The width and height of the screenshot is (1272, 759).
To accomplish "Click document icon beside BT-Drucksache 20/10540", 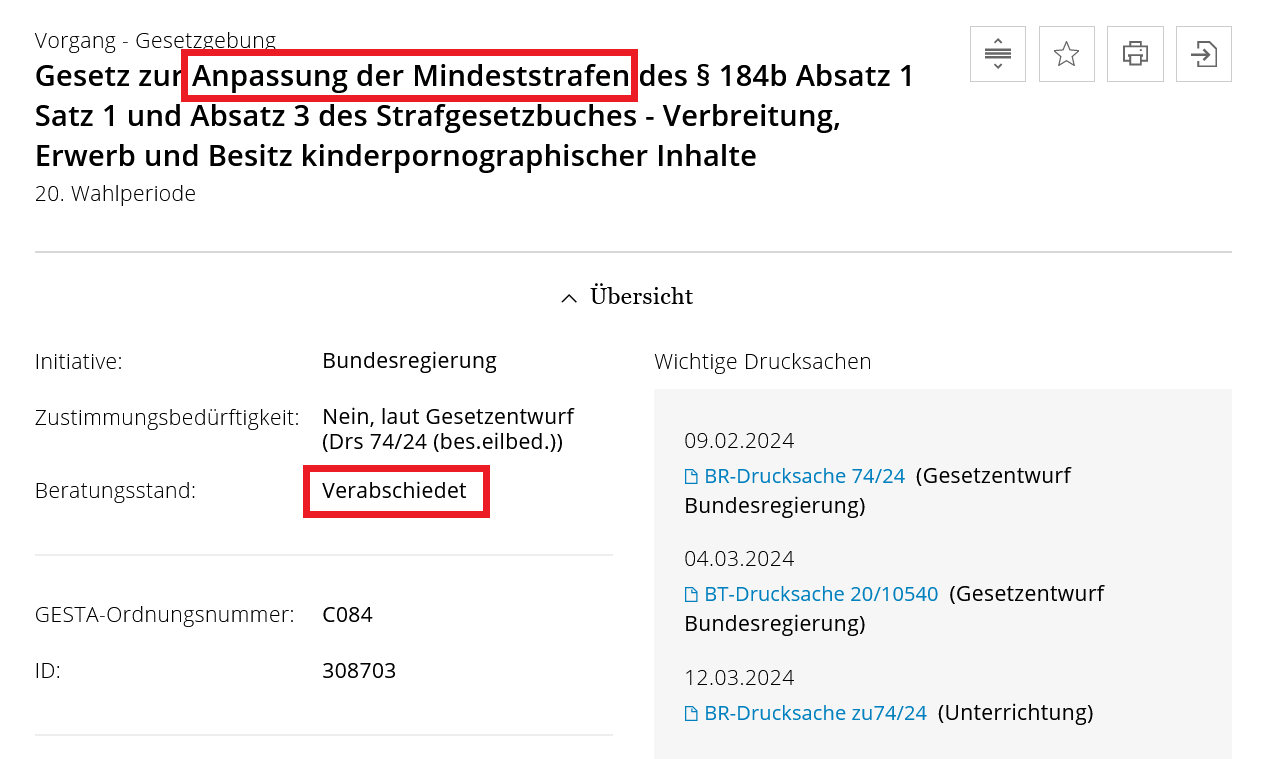I will [x=691, y=595].
